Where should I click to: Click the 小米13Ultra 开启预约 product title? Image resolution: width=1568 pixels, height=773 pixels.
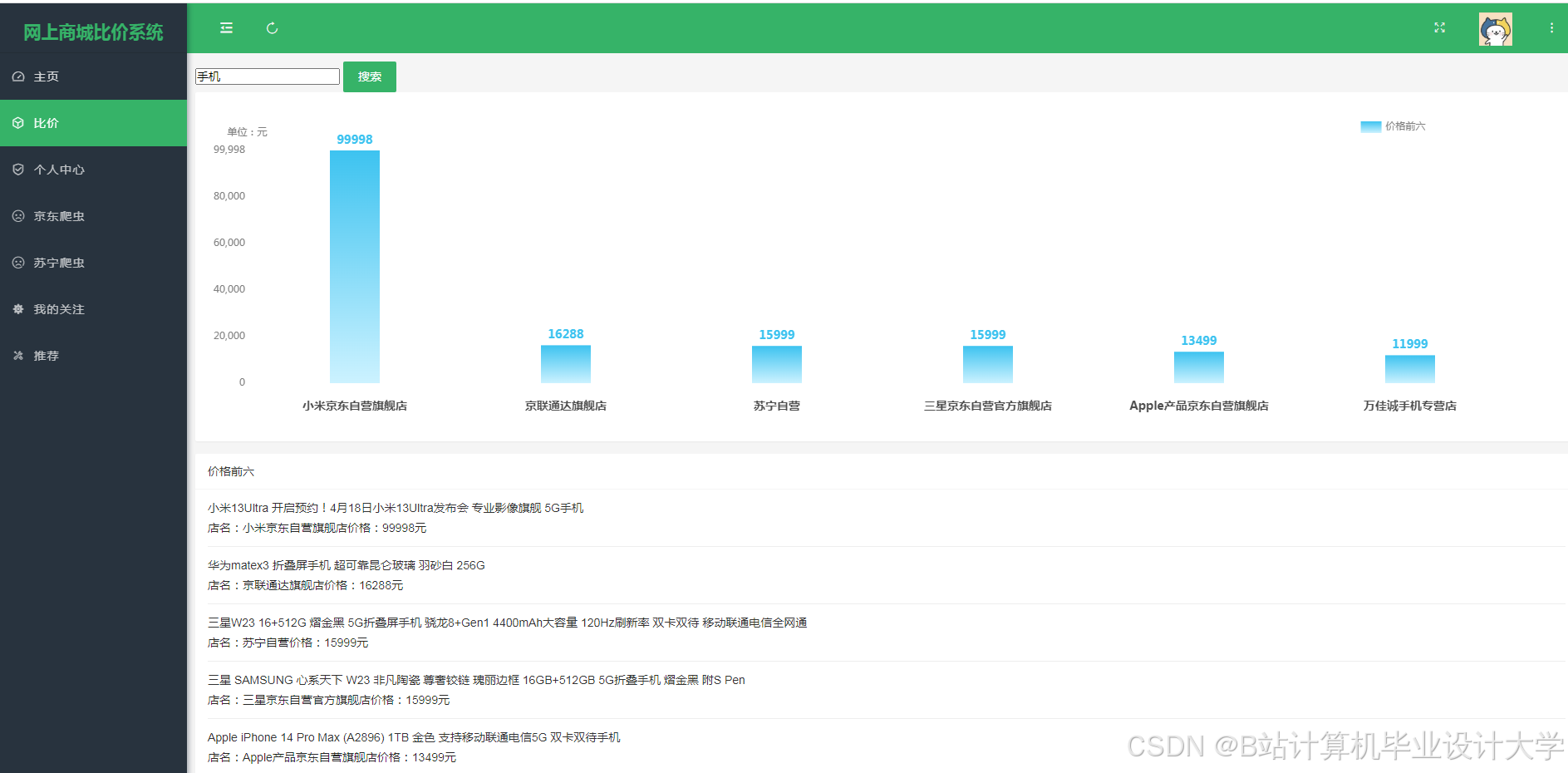pyautogui.click(x=396, y=508)
